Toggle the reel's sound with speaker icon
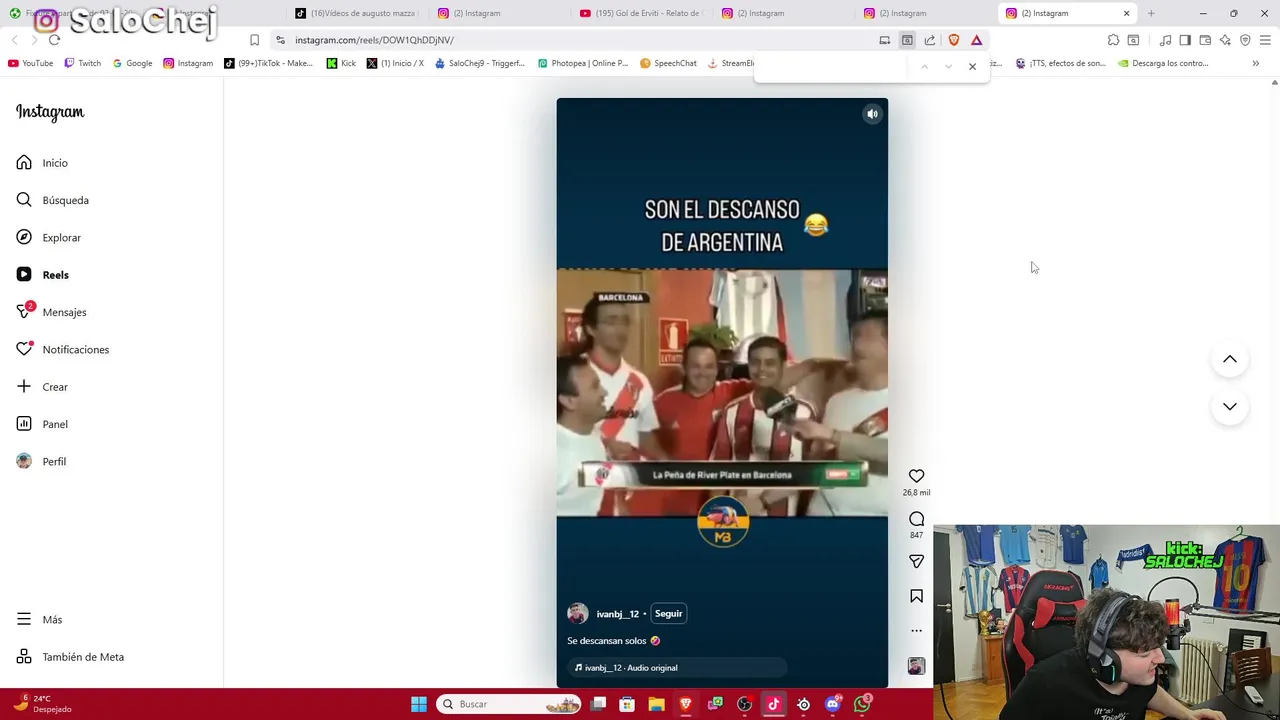1280x720 pixels. click(872, 114)
